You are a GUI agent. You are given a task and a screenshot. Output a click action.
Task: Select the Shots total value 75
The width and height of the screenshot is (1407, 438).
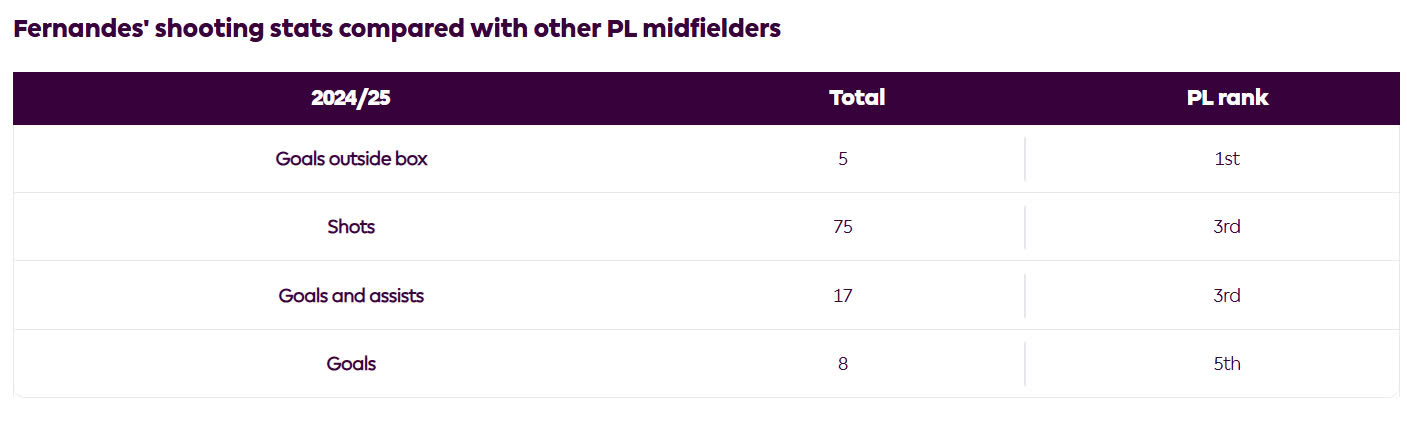click(843, 227)
